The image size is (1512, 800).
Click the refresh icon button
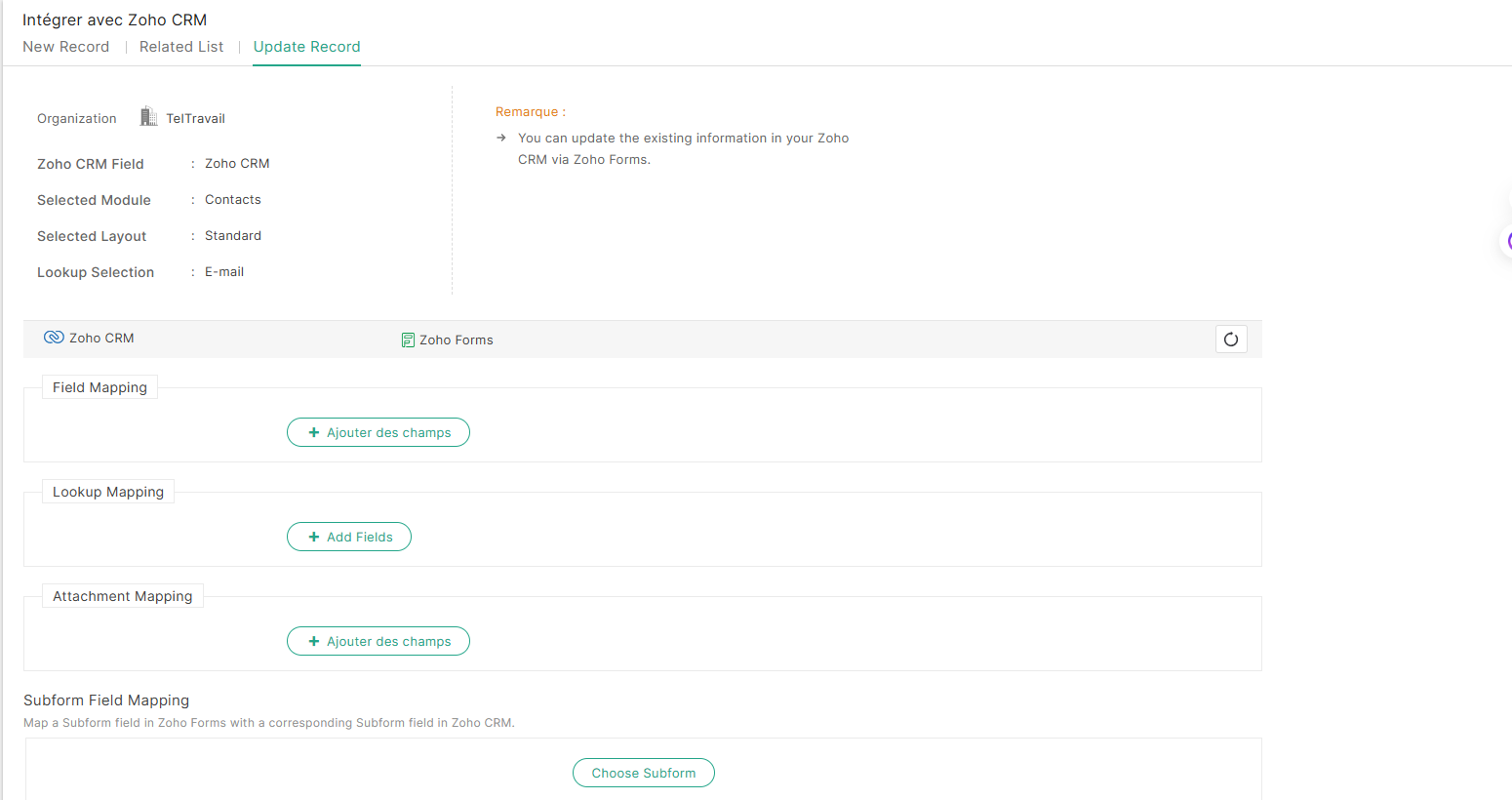click(1231, 340)
